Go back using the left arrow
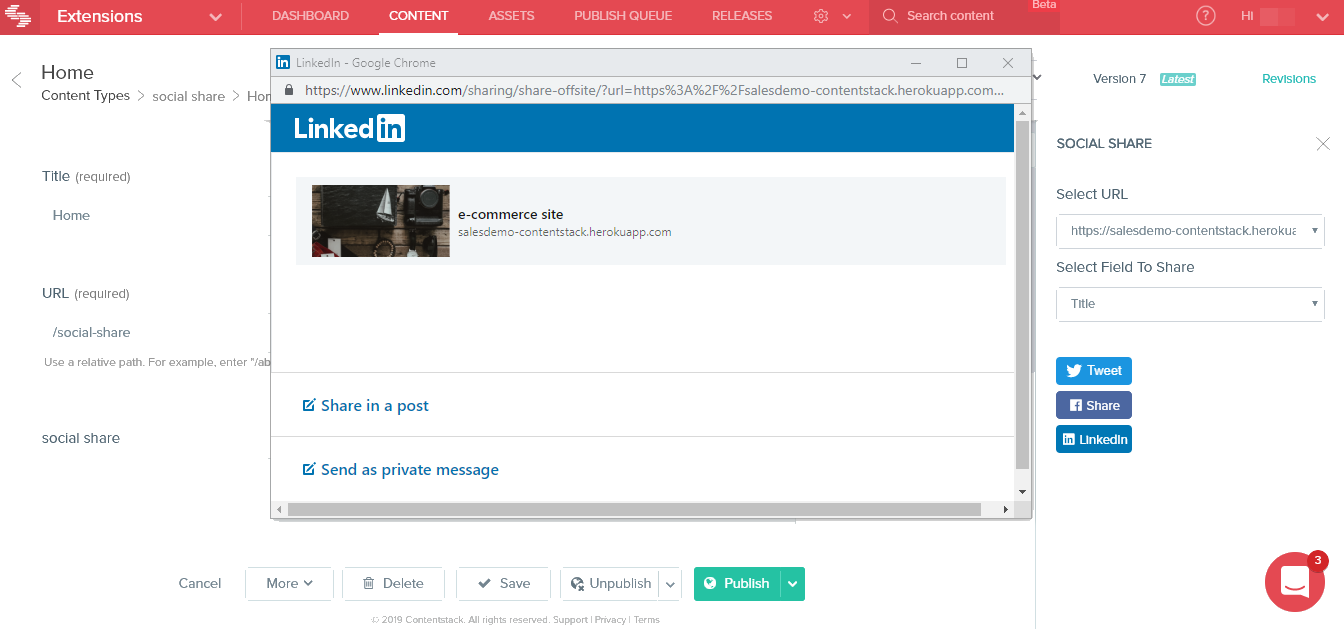 [16, 80]
